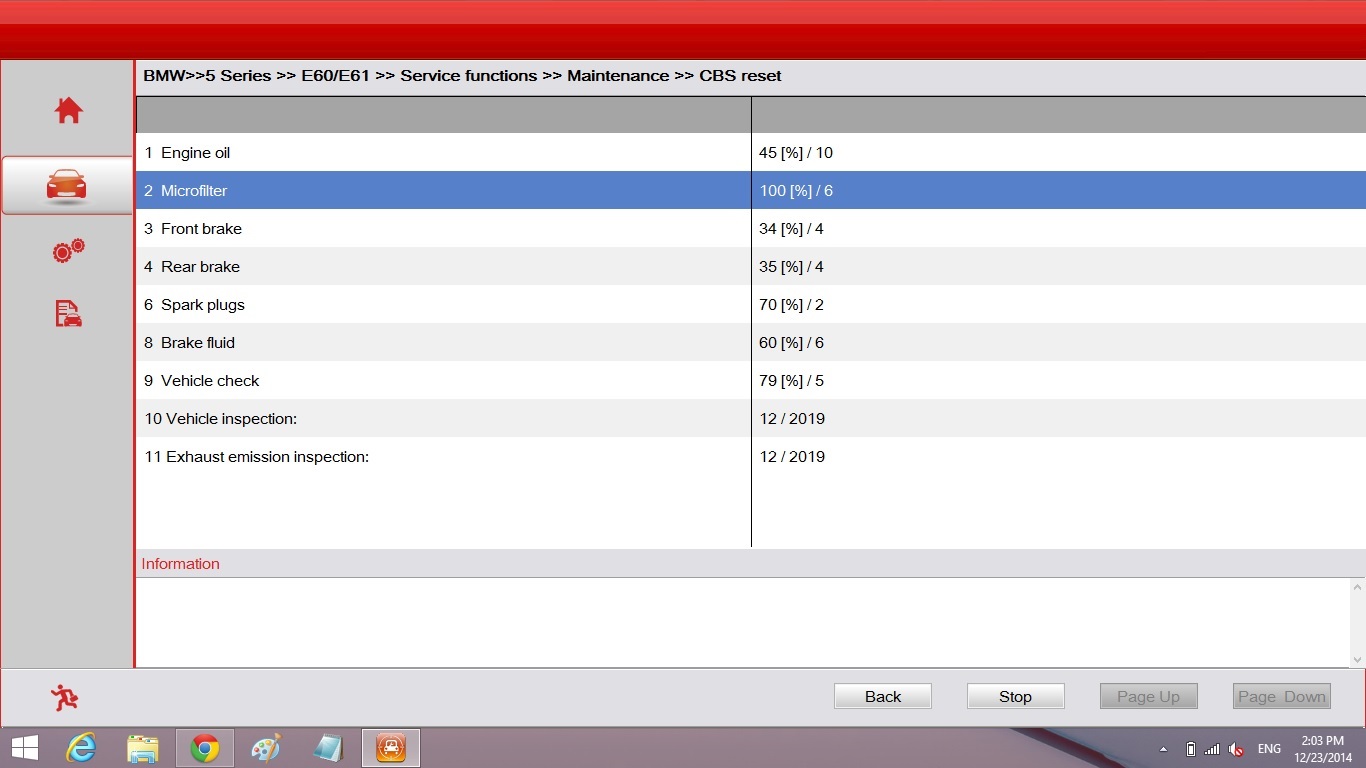Click the running man exit icon
This screenshot has width=1366, height=768.
[x=65, y=697]
